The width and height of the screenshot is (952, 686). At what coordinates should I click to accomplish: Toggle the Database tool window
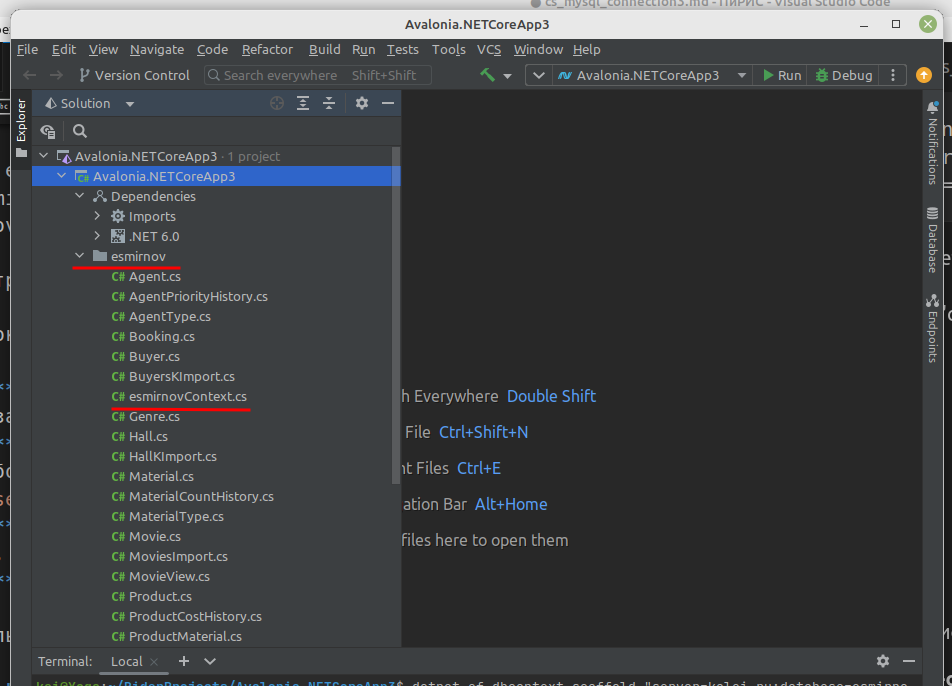coord(932,241)
